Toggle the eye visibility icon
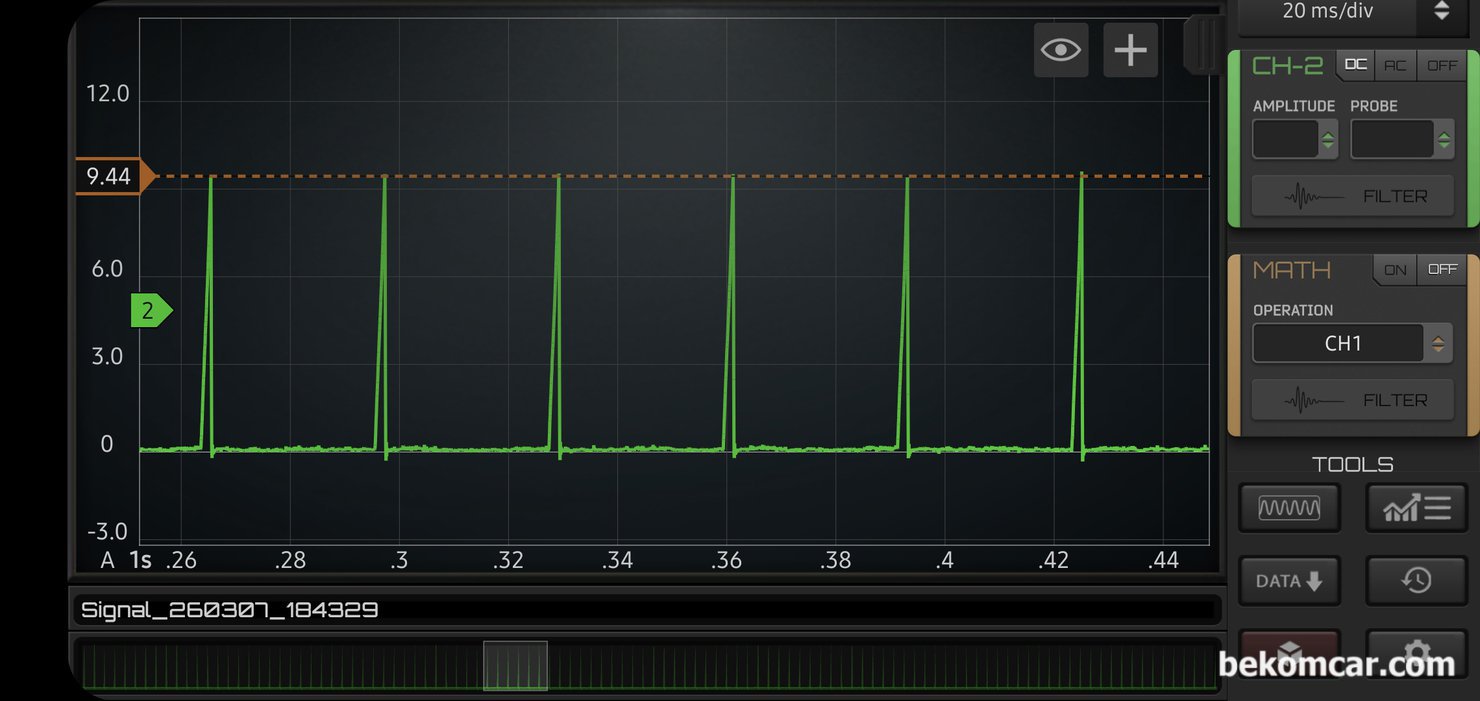Screen dimensions: 1480x701 click(1060, 50)
